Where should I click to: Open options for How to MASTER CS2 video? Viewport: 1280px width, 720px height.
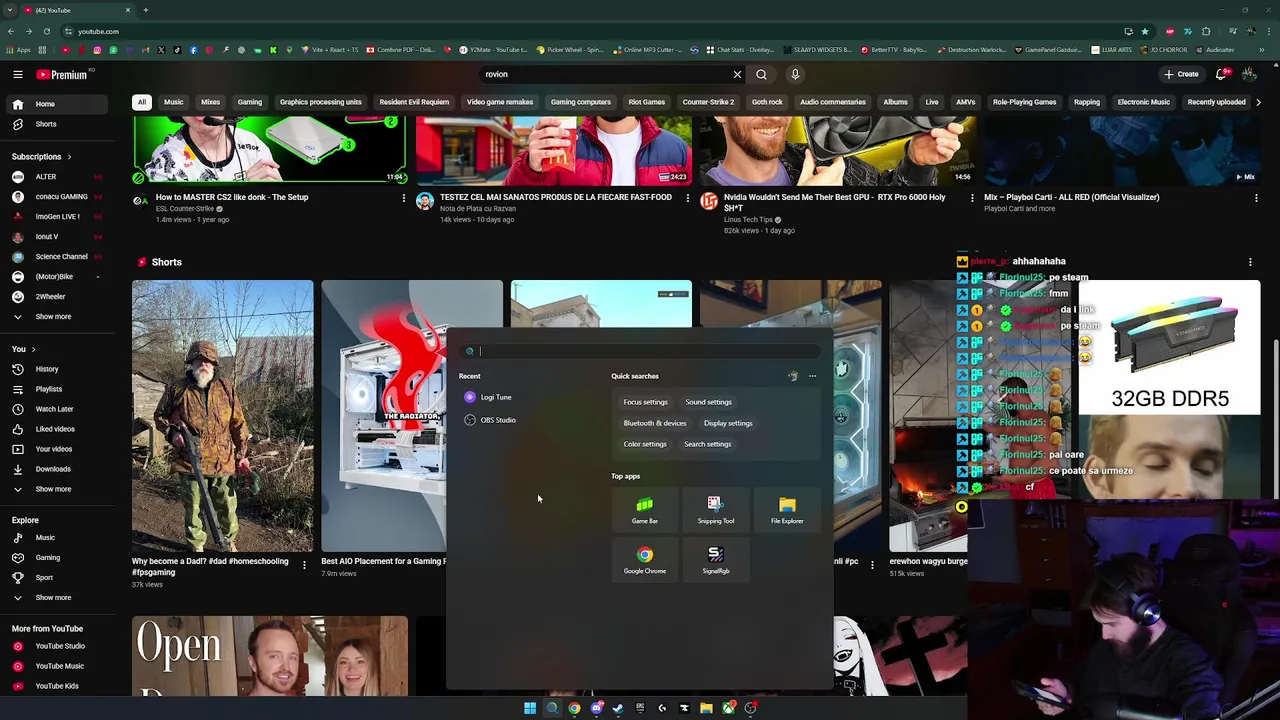[x=404, y=198]
